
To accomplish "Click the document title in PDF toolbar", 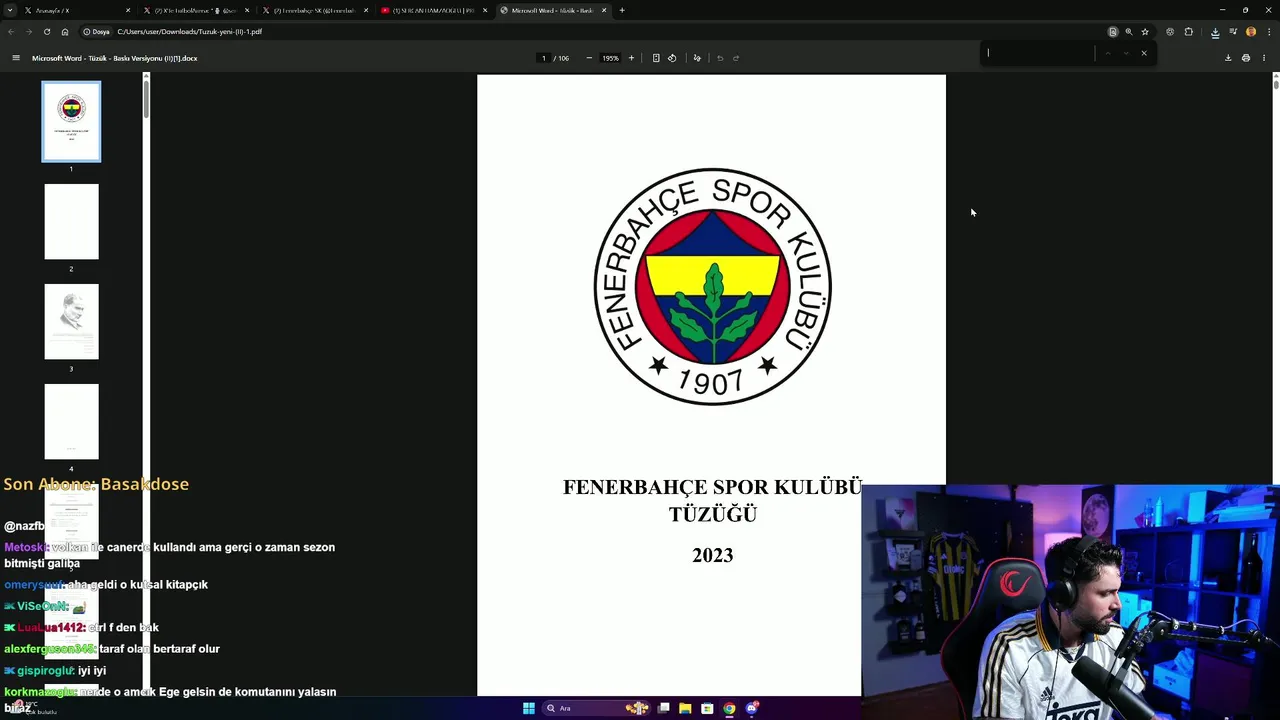I will (115, 58).
